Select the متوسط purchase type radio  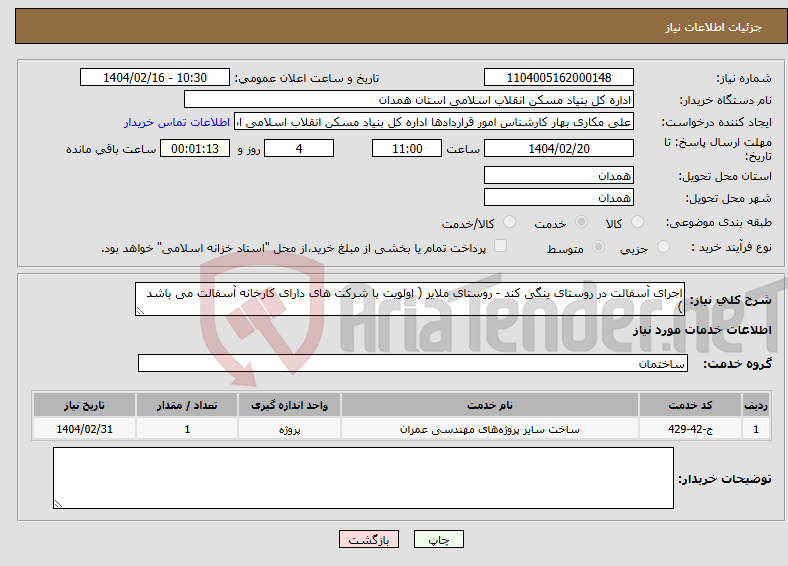pyautogui.click(x=599, y=247)
